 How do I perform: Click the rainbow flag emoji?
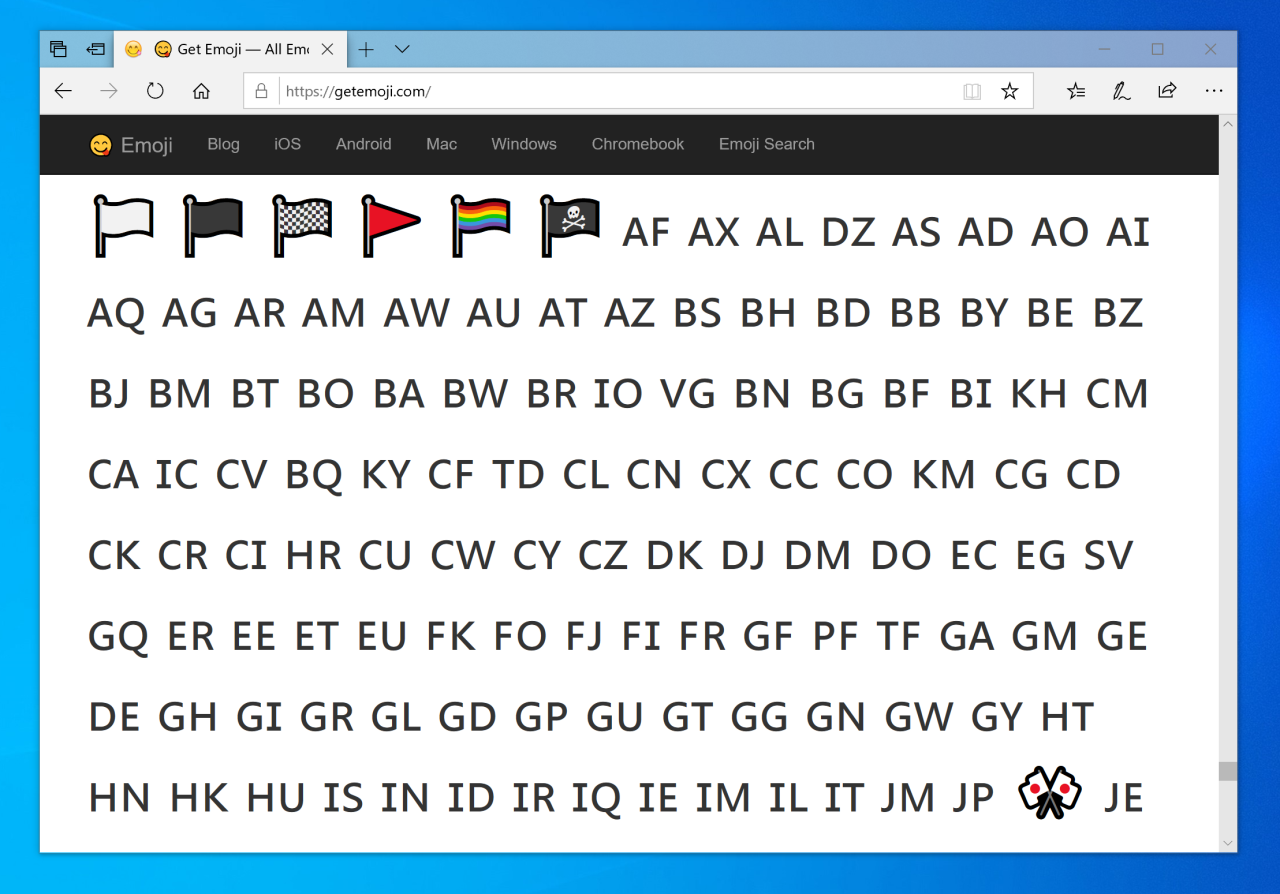click(x=481, y=226)
